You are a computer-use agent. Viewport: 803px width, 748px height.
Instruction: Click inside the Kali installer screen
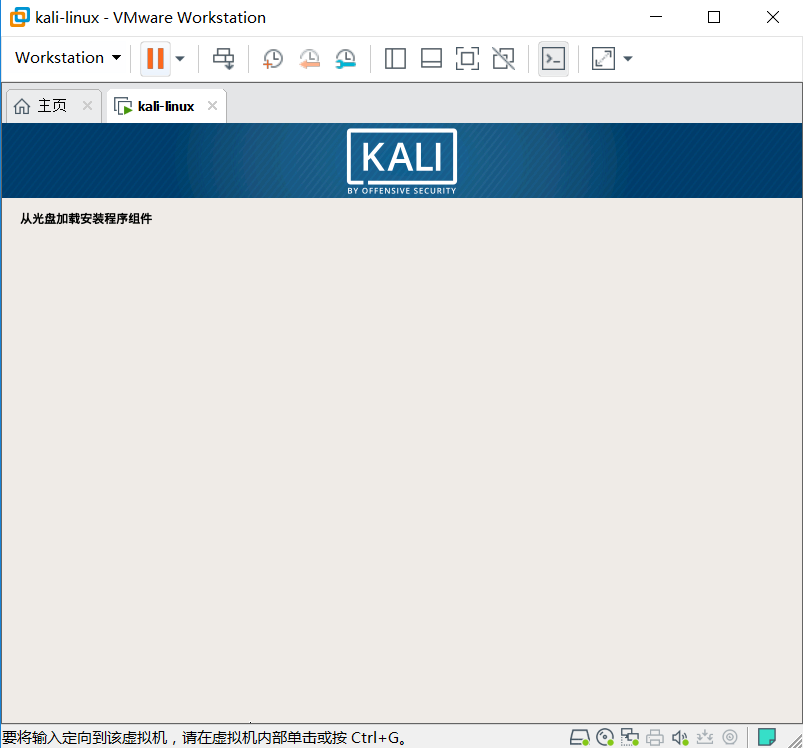click(x=402, y=422)
